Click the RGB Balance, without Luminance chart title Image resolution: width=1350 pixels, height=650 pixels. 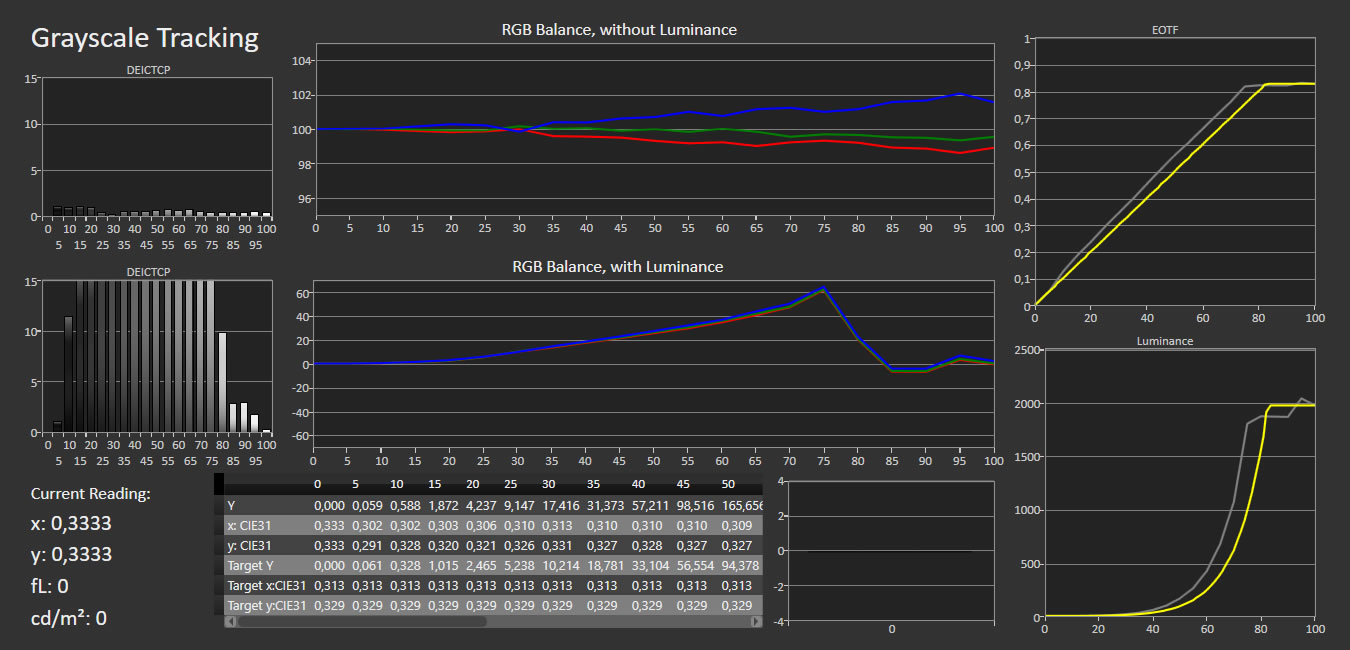619,30
